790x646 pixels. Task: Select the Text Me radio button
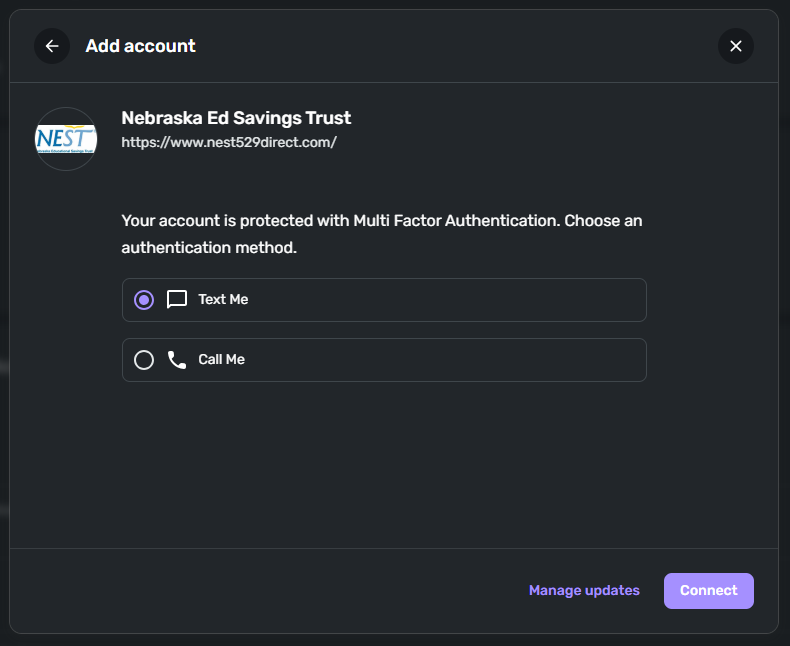click(144, 300)
